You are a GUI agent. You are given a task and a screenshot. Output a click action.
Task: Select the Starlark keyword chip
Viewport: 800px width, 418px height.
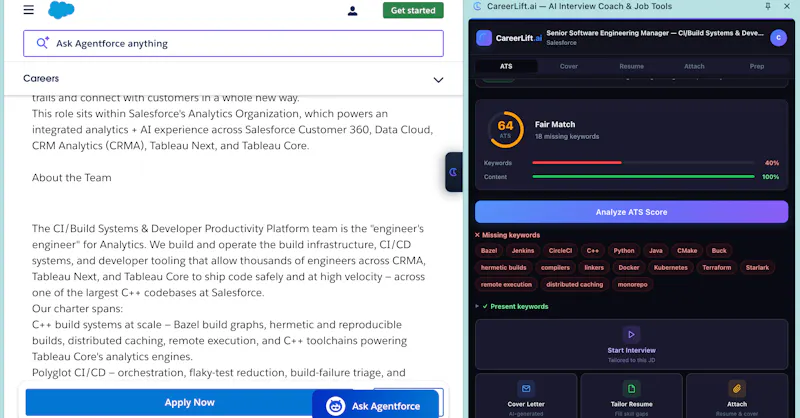pos(757,267)
